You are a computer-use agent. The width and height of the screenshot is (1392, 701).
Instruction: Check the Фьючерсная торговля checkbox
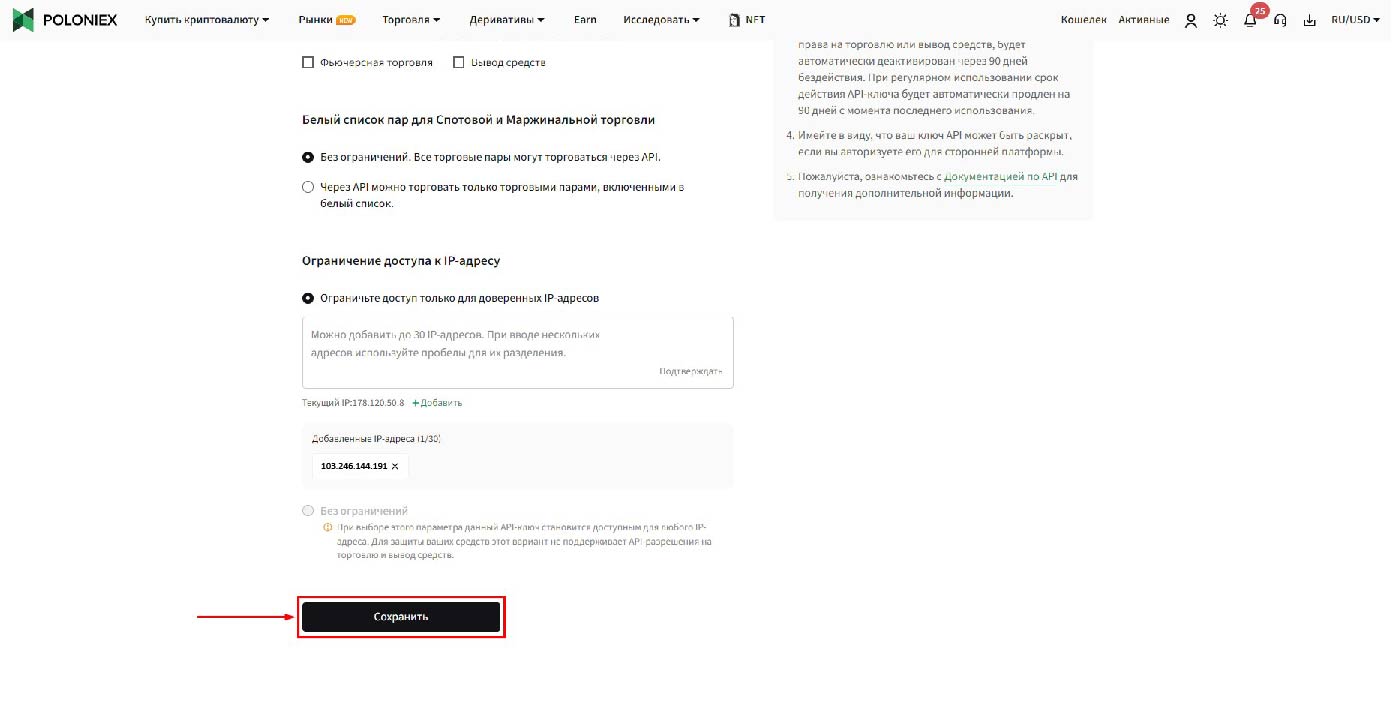tap(308, 62)
